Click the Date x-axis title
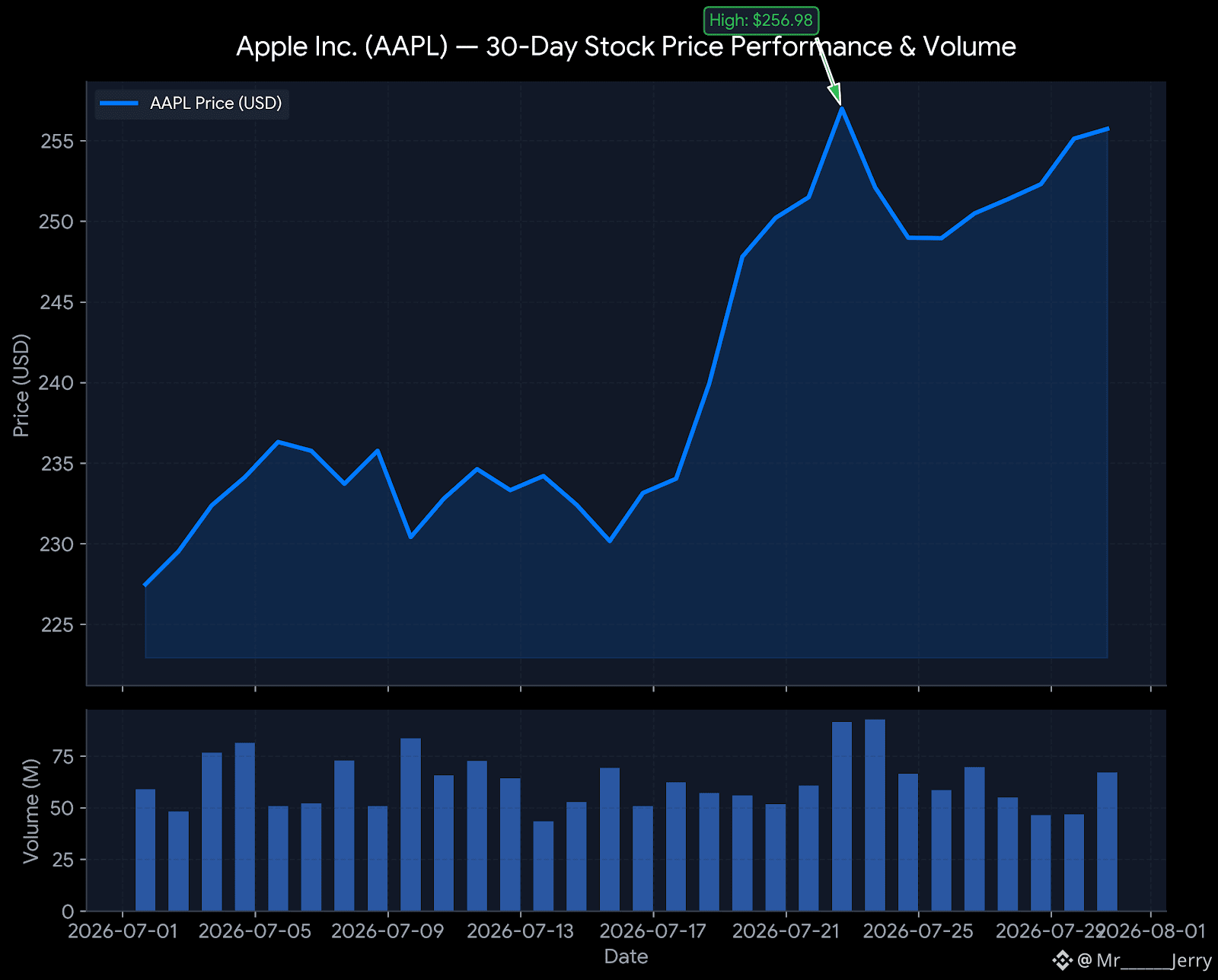The image size is (1218, 980). (626, 957)
